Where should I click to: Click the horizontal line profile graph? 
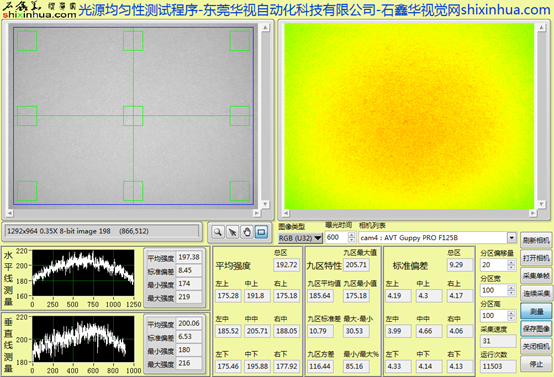83,272
